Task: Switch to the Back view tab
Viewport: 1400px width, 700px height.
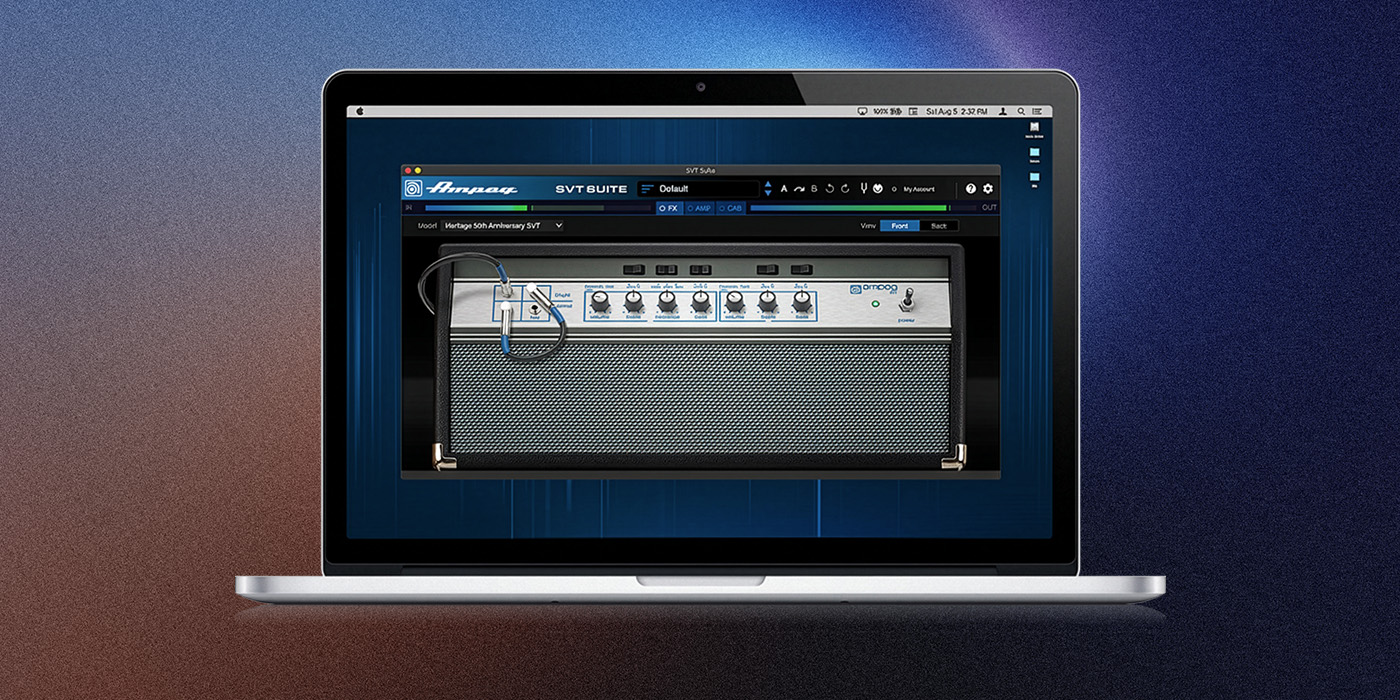Action: 939,226
